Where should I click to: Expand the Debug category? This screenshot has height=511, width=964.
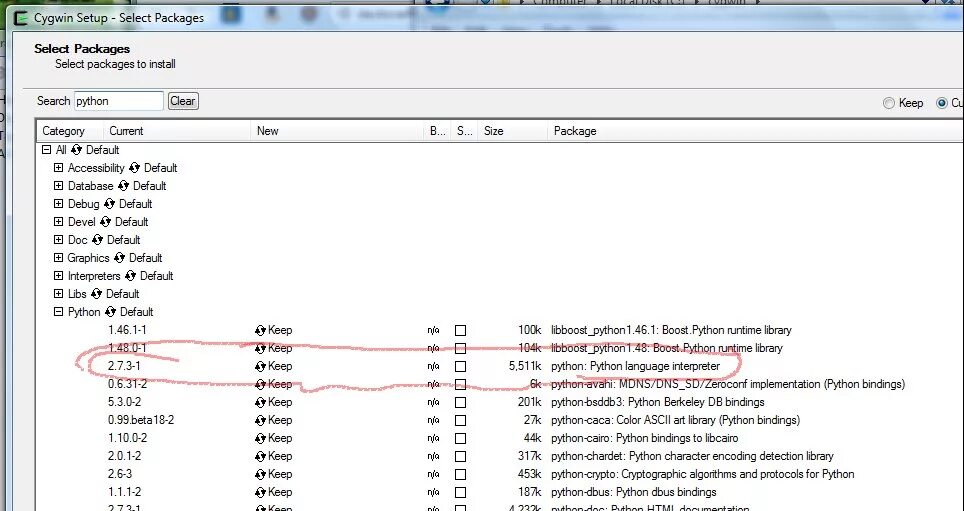click(58, 204)
